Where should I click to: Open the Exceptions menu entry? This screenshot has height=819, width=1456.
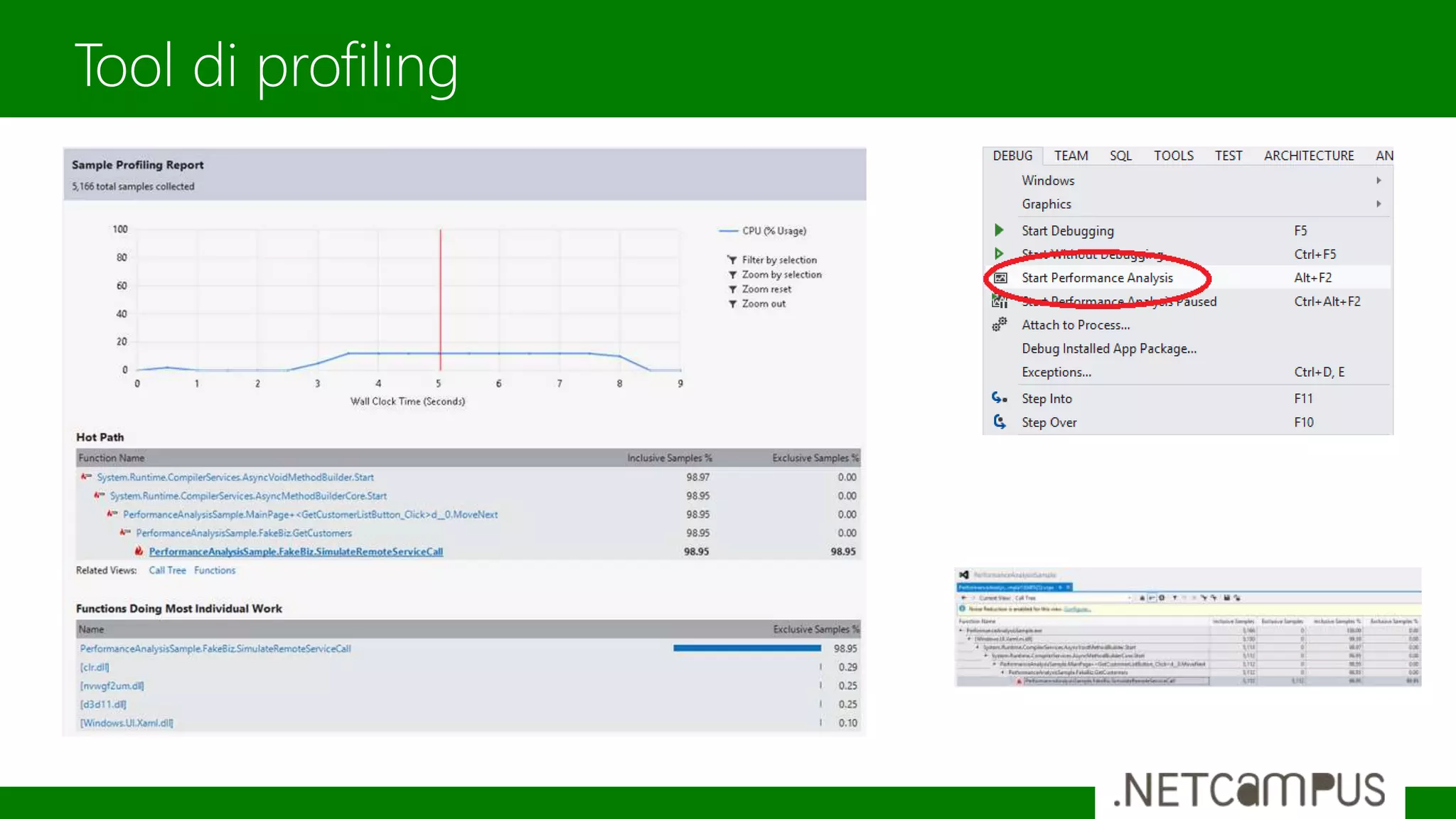point(1187,372)
